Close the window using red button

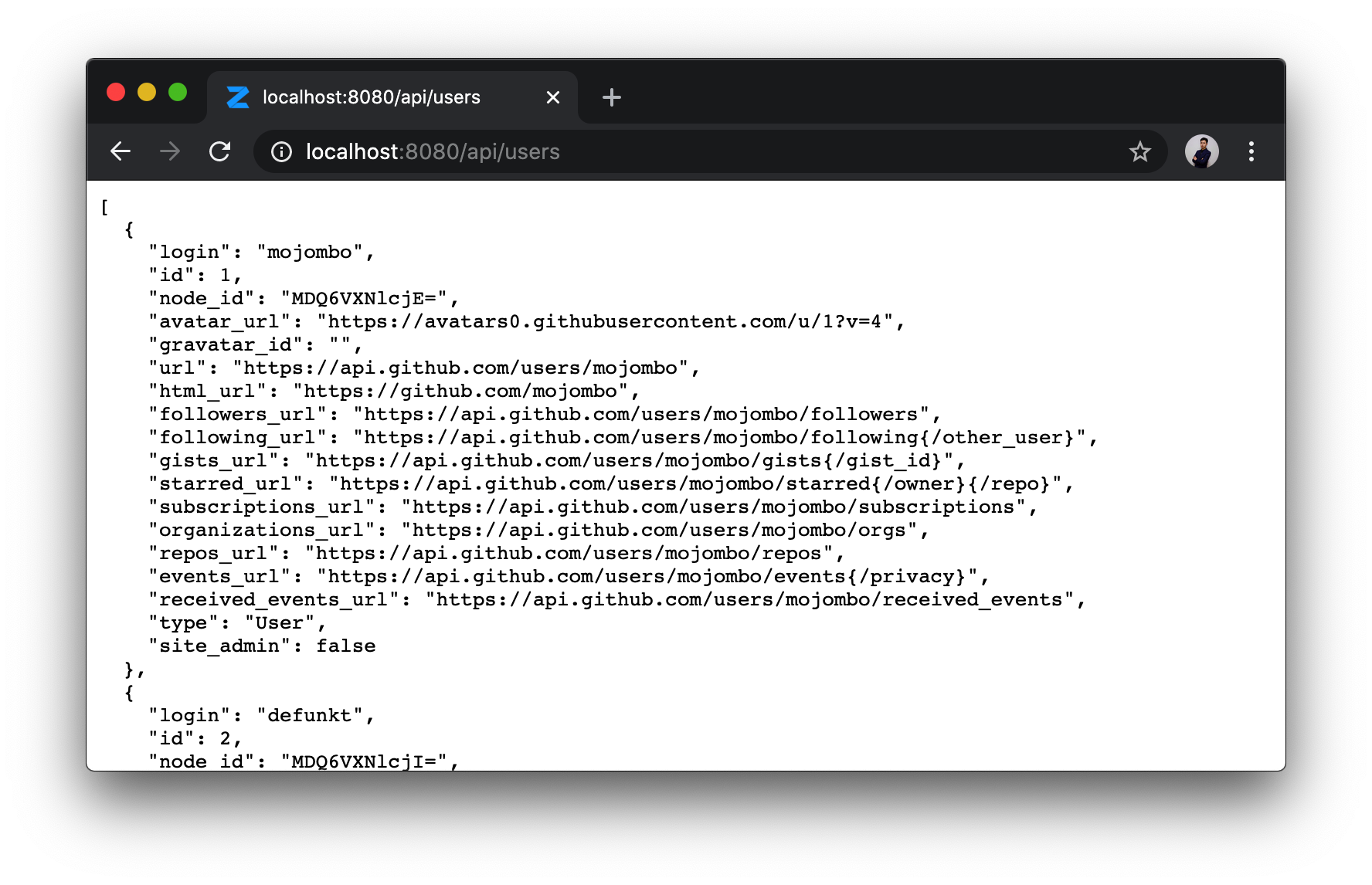[x=116, y=92]
